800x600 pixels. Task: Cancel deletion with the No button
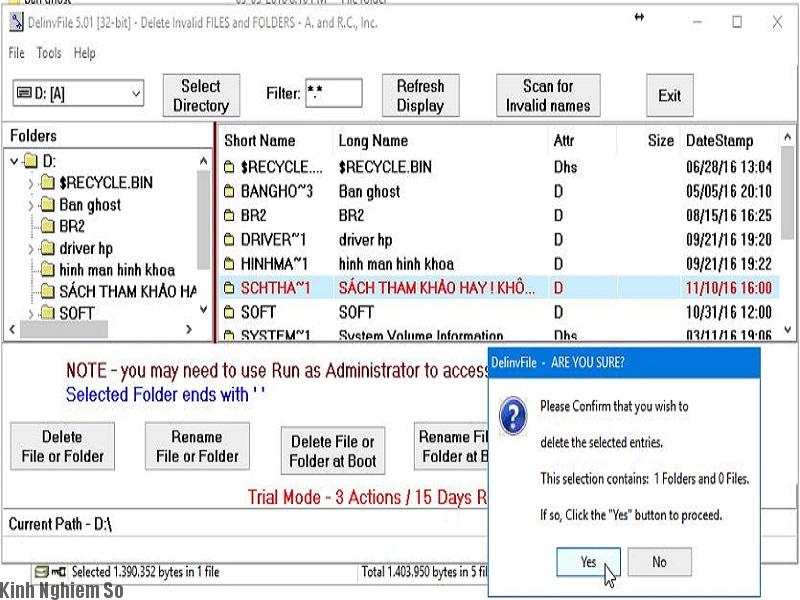659,562
